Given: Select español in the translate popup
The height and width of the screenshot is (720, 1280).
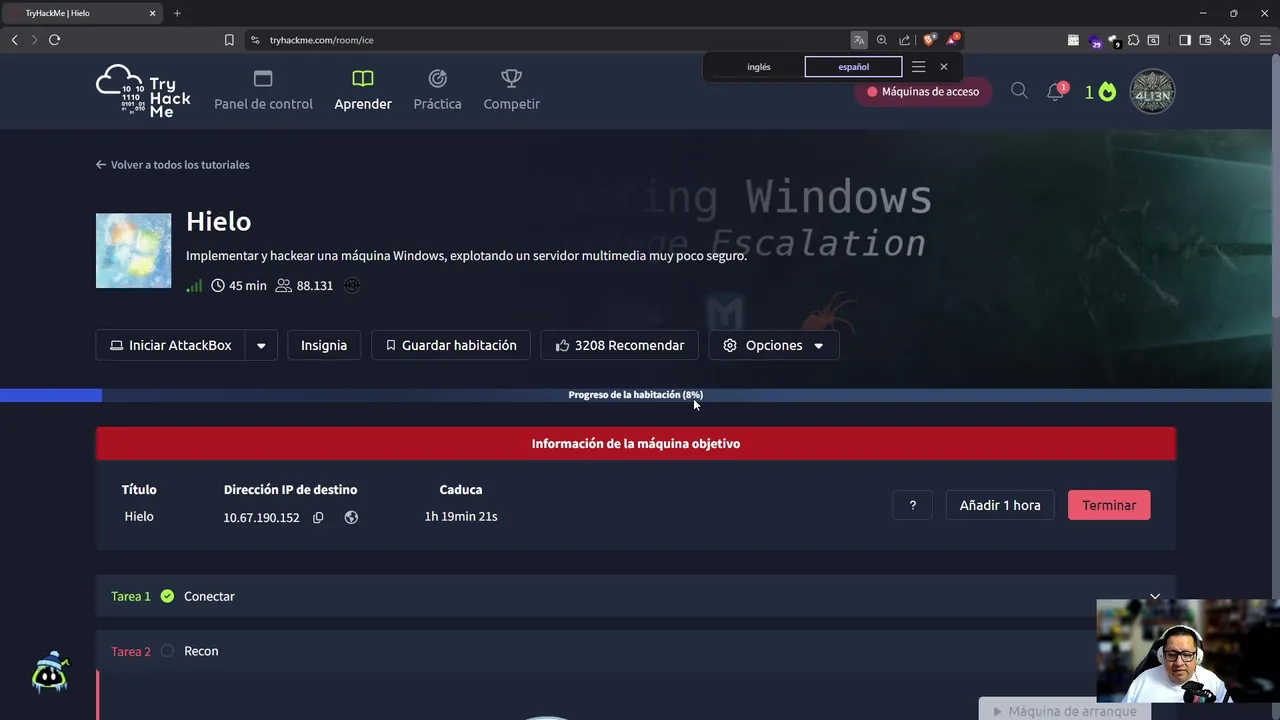Looking at the screenshot, I should coord(853,67).
